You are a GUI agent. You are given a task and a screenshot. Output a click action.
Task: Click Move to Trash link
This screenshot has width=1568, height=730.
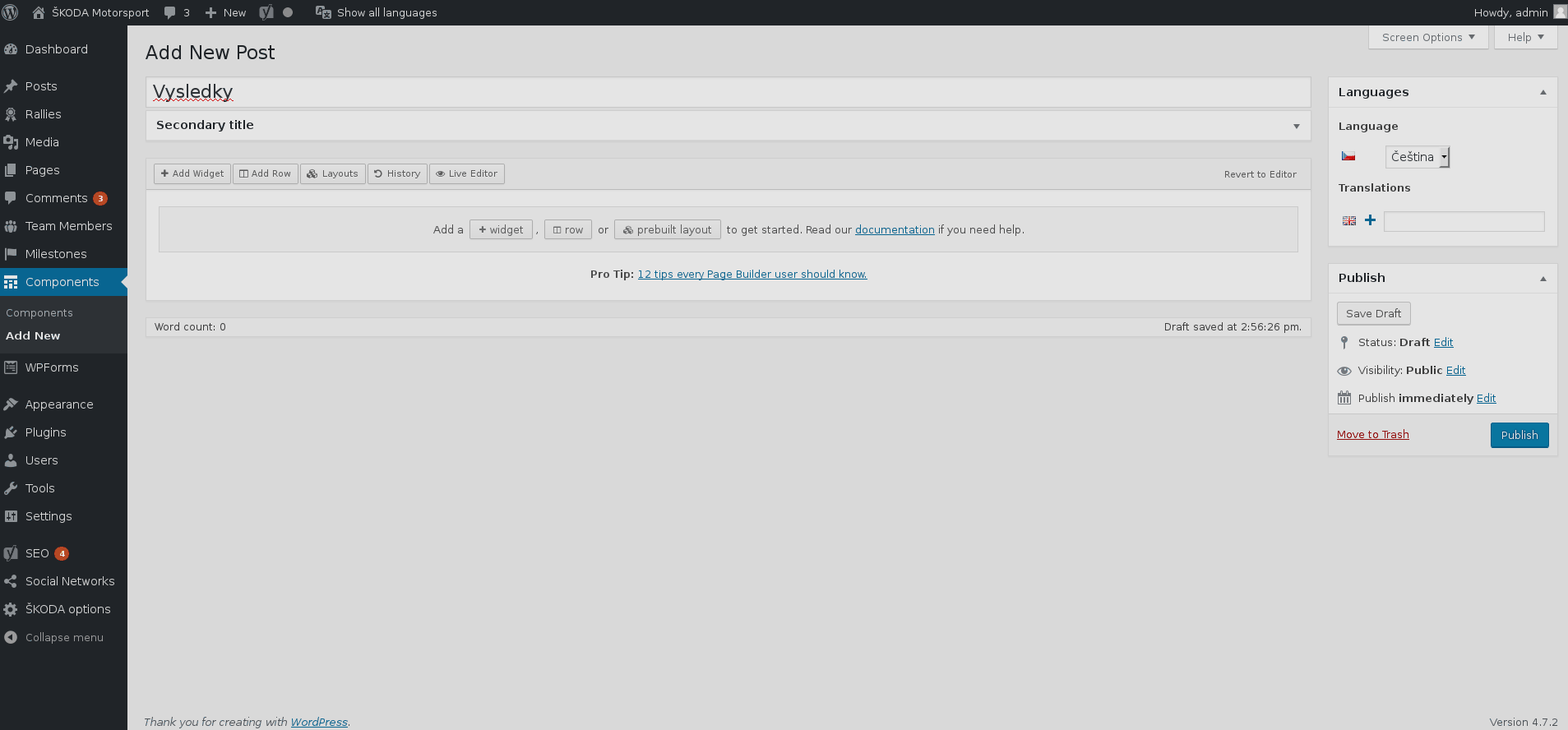(1372, 435)
